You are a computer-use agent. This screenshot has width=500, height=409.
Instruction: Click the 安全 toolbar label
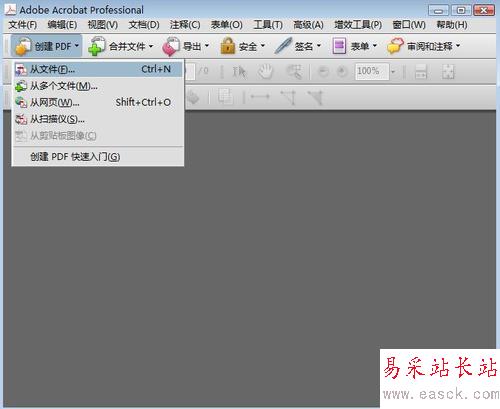[x=248, y=46]
